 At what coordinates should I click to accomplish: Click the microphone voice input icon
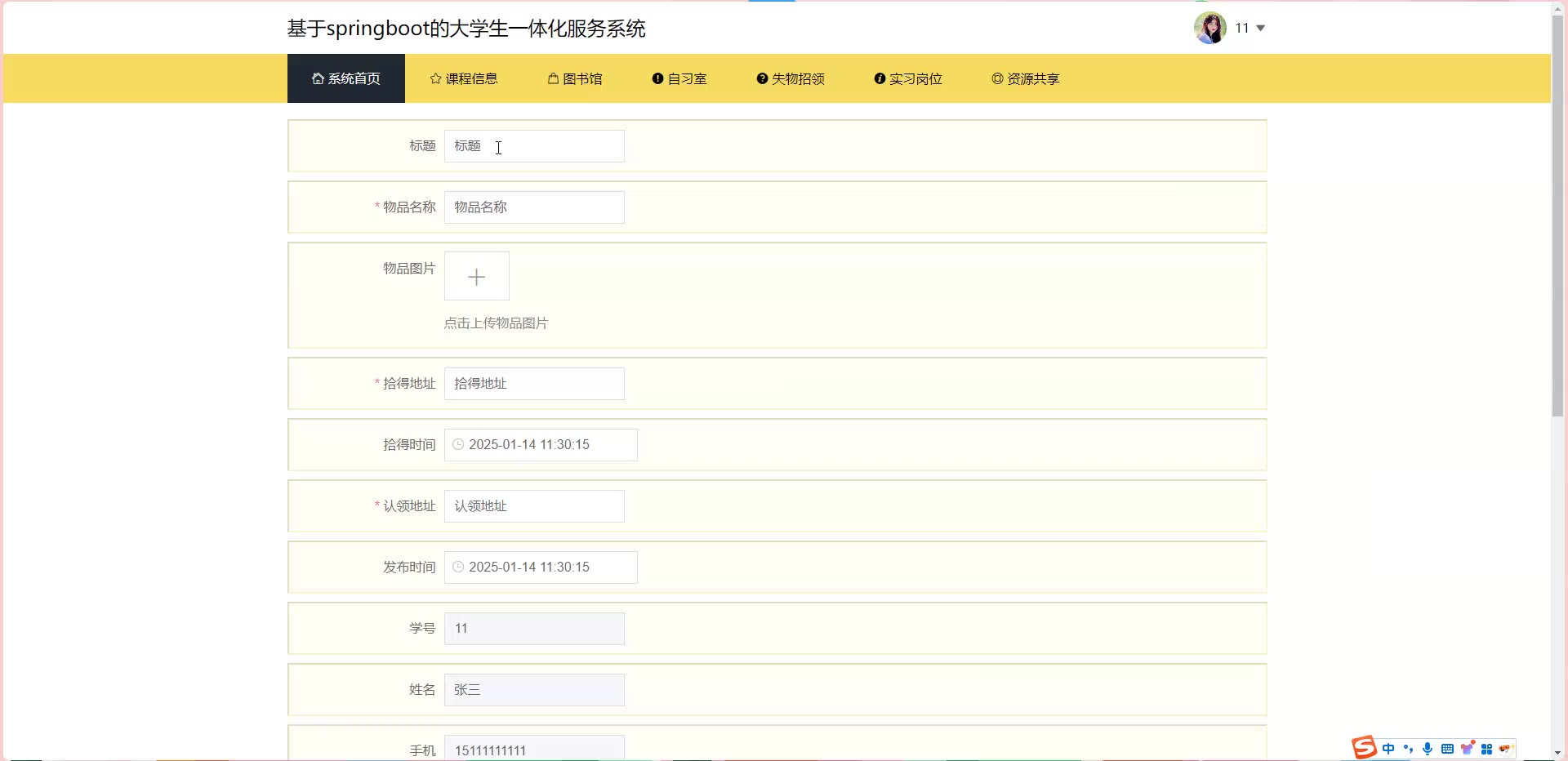[x=1428, y=749]
